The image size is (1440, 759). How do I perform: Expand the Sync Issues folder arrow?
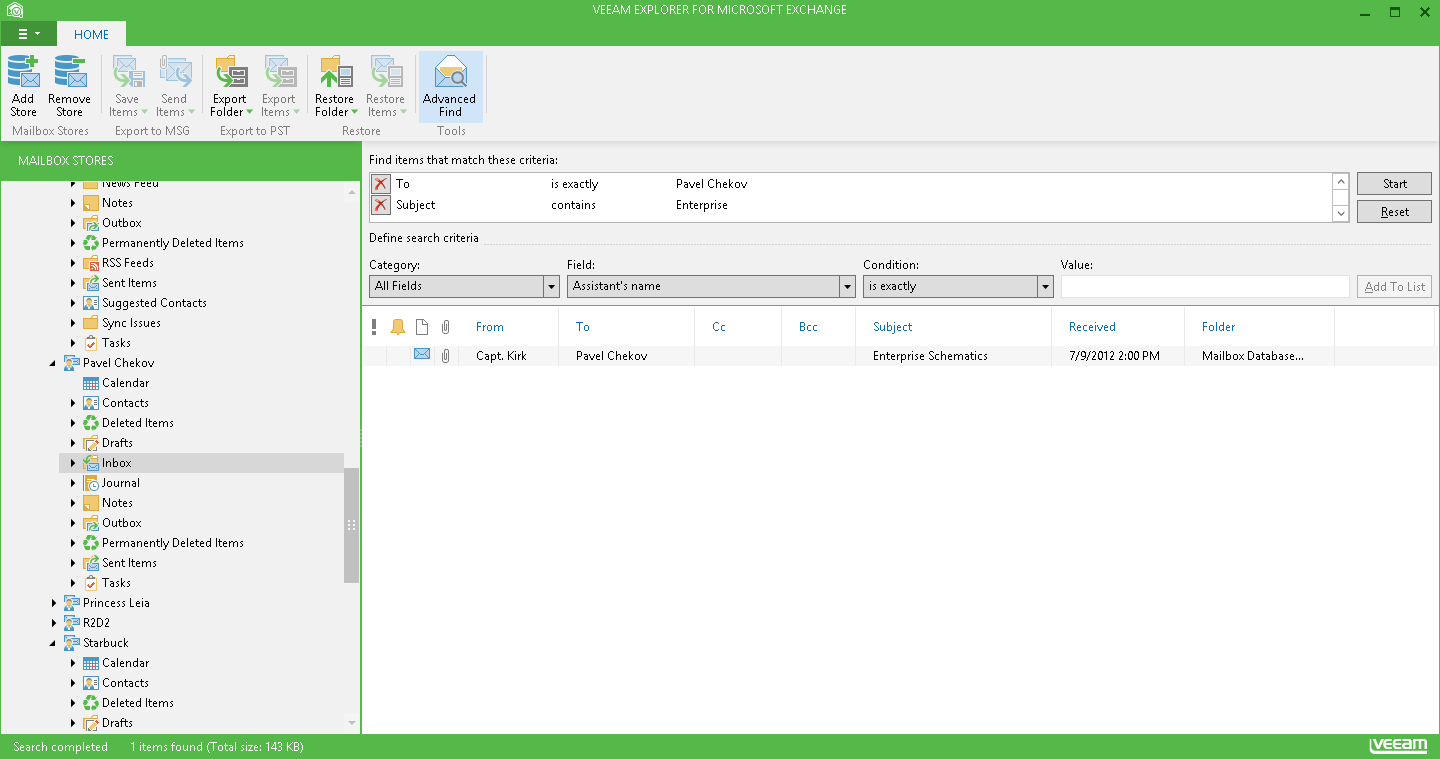73,323
